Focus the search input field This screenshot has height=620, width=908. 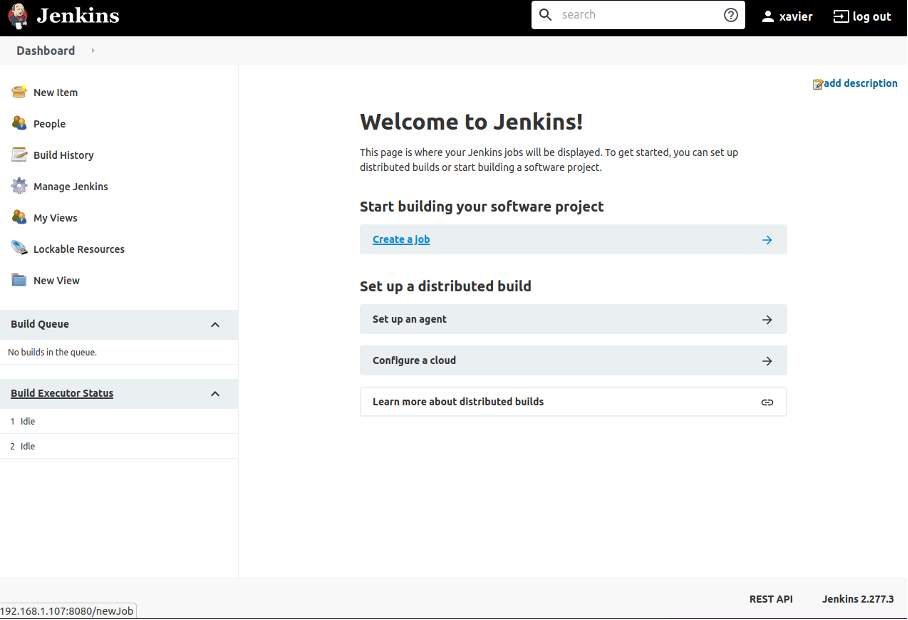point(637,15)
